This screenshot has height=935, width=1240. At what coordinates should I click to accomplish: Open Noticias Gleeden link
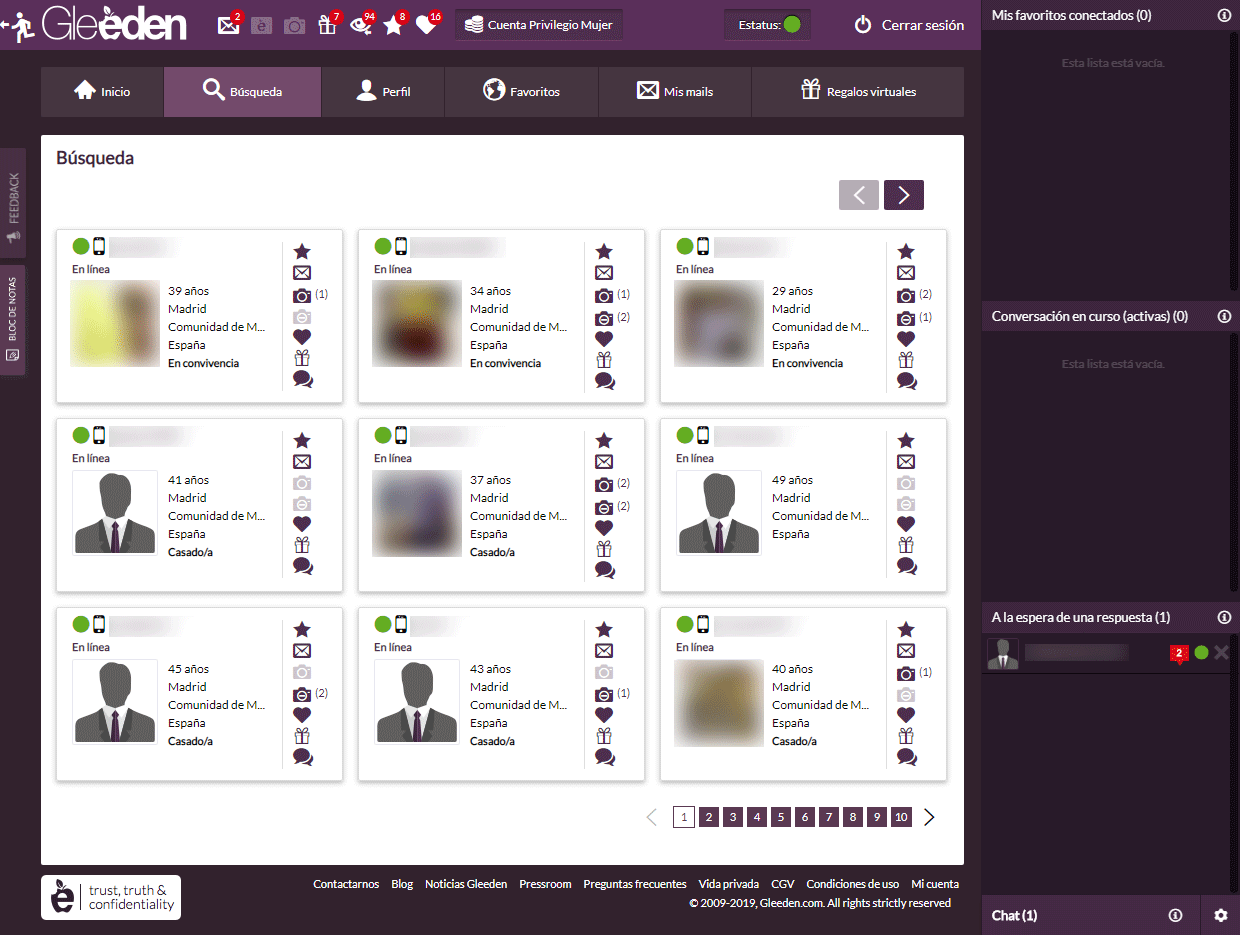[466, 884]
